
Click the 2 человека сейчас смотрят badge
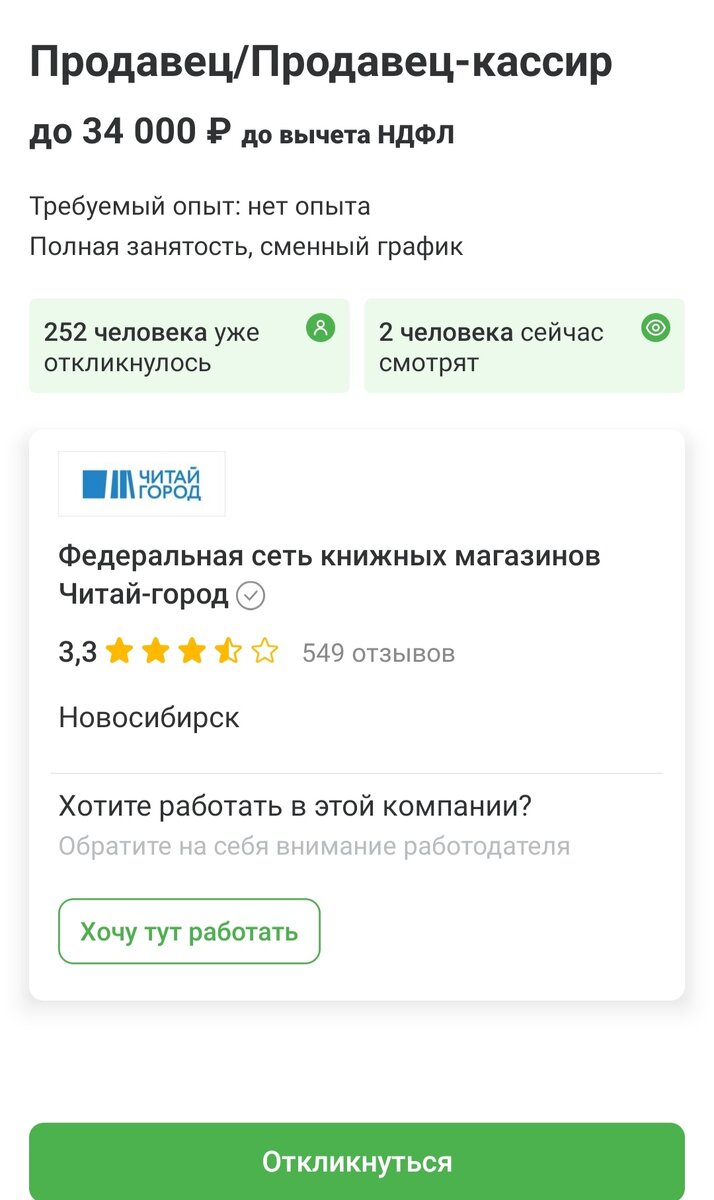[x=525, y=345]
